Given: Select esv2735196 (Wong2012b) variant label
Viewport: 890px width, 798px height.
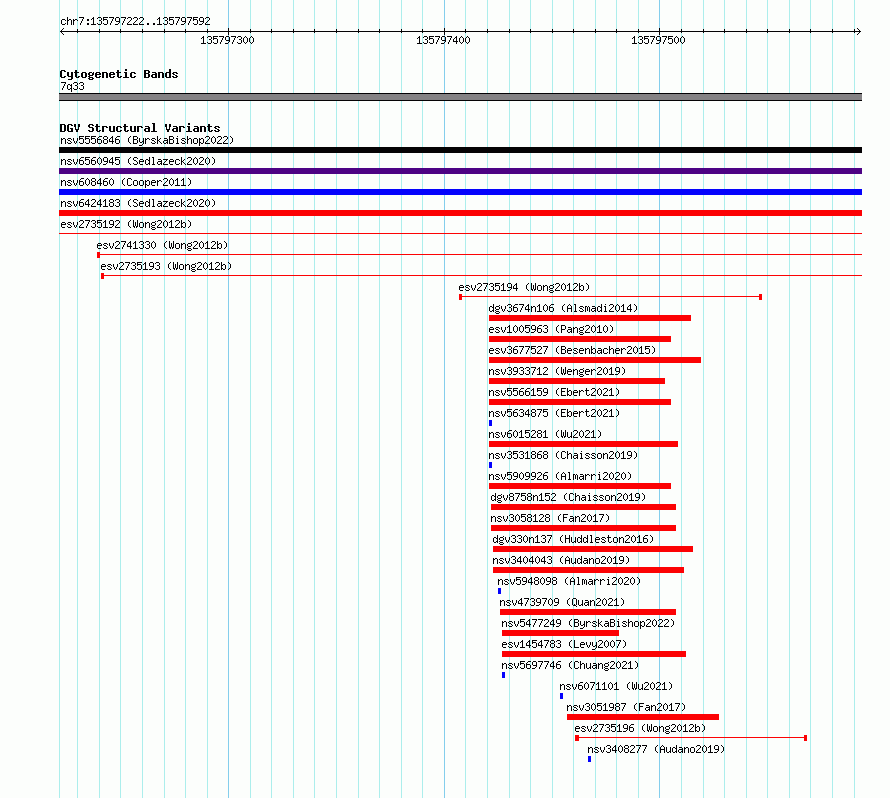Looking at the screenshot, I should [x=640, y=728].
